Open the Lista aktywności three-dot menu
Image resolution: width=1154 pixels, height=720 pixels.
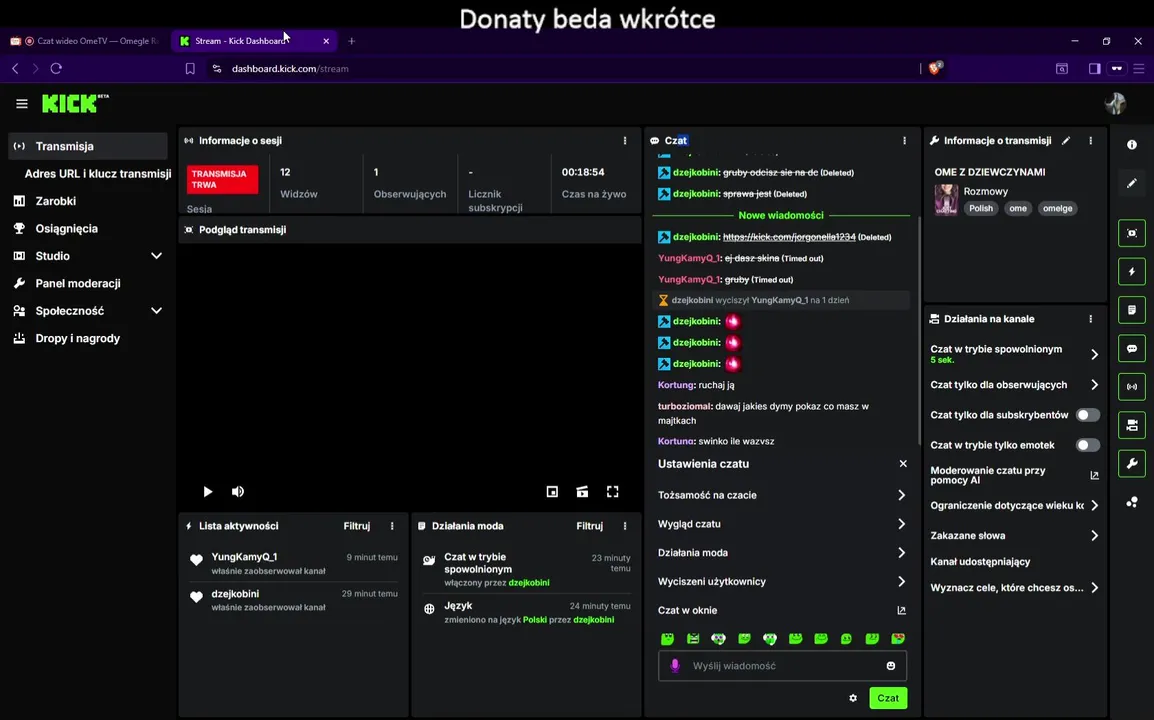392,526
